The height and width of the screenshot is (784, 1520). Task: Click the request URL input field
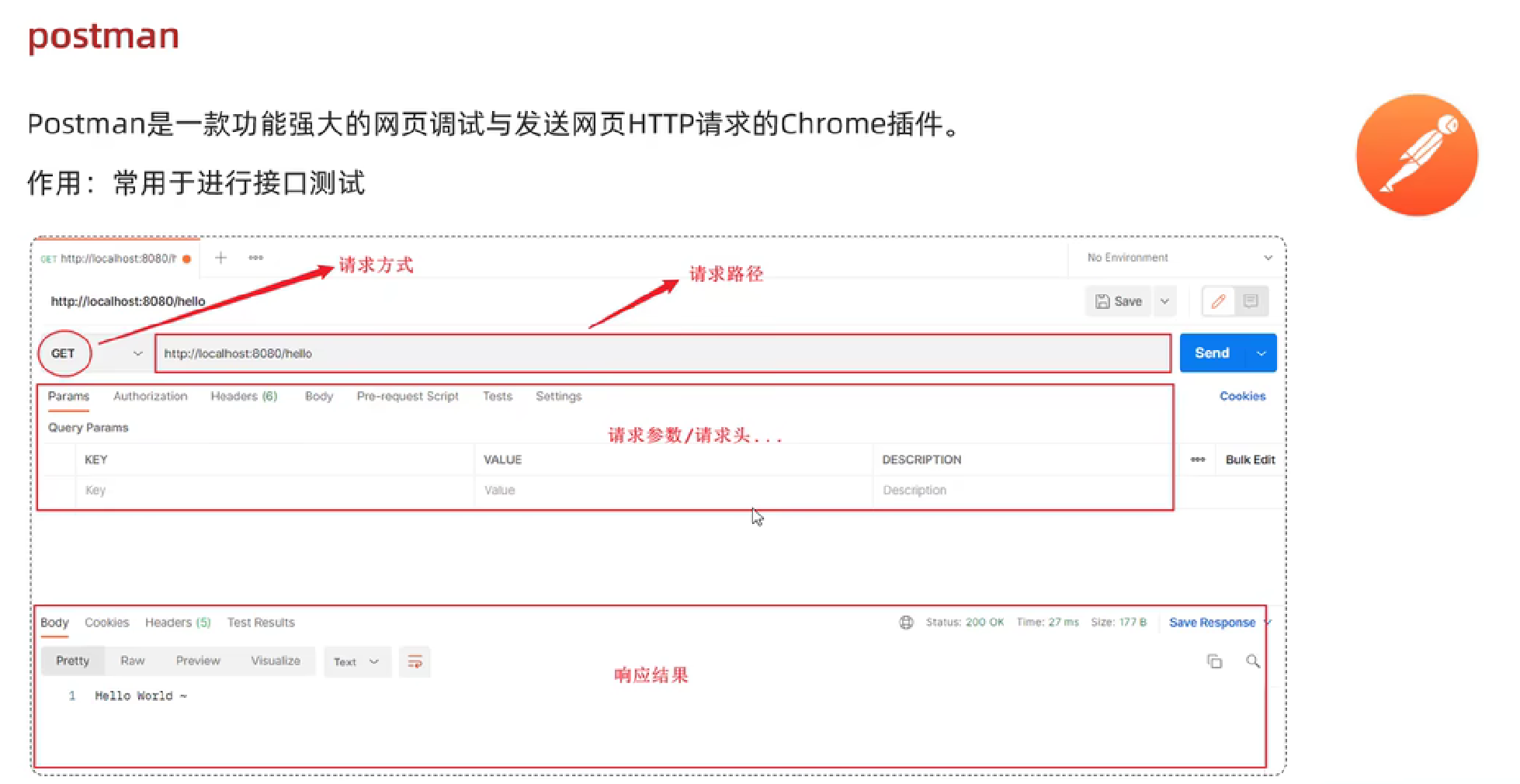pos(663,353)
